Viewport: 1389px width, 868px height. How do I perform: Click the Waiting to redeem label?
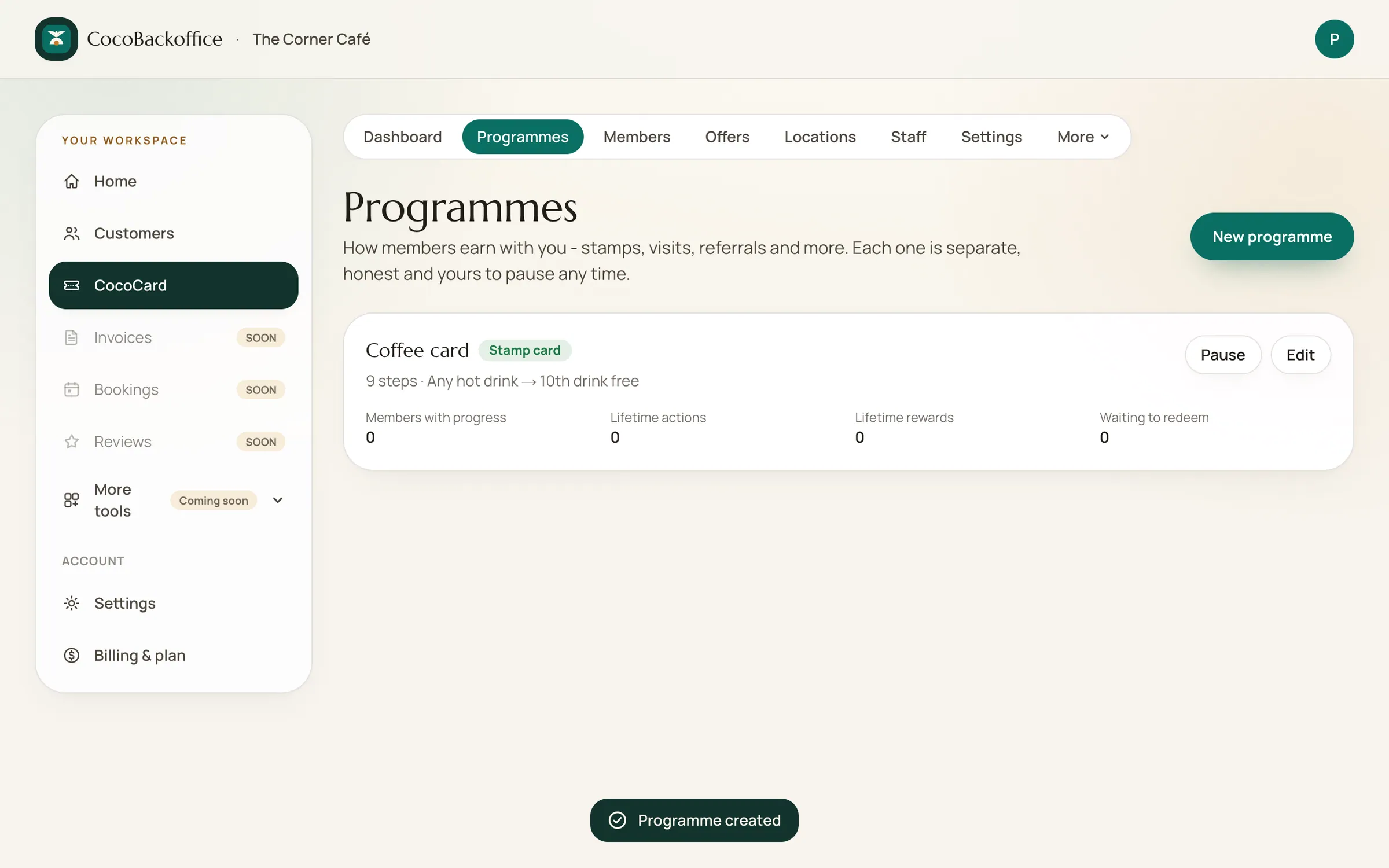tap(1154, 417)
